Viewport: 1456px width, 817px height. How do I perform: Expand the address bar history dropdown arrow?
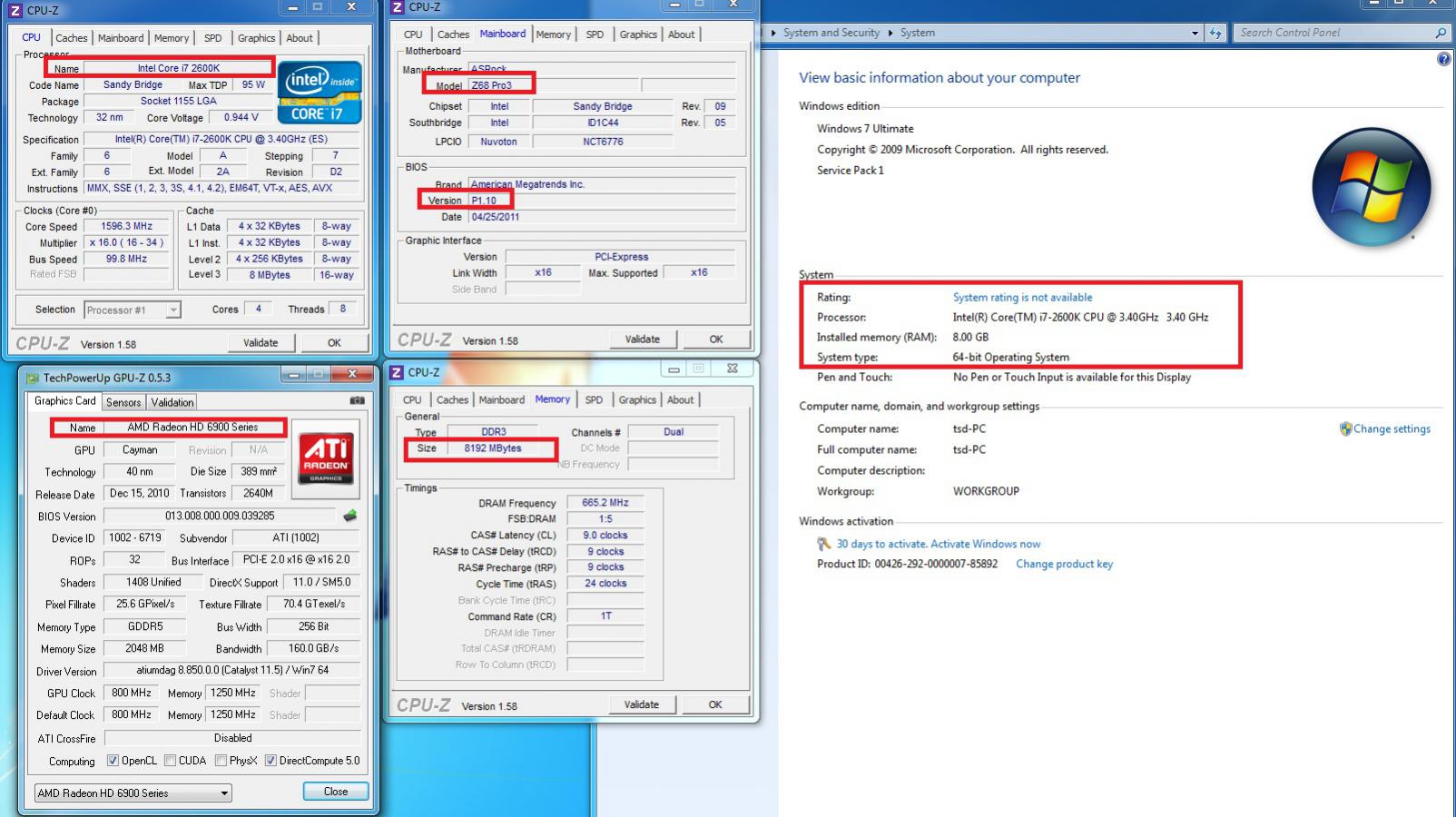[x=1195, y=33]
